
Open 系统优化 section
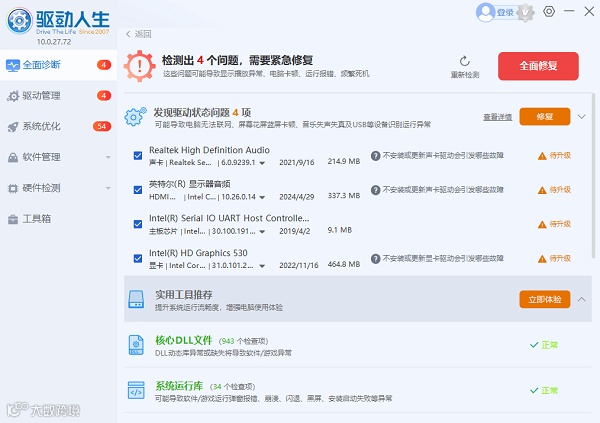58,126
